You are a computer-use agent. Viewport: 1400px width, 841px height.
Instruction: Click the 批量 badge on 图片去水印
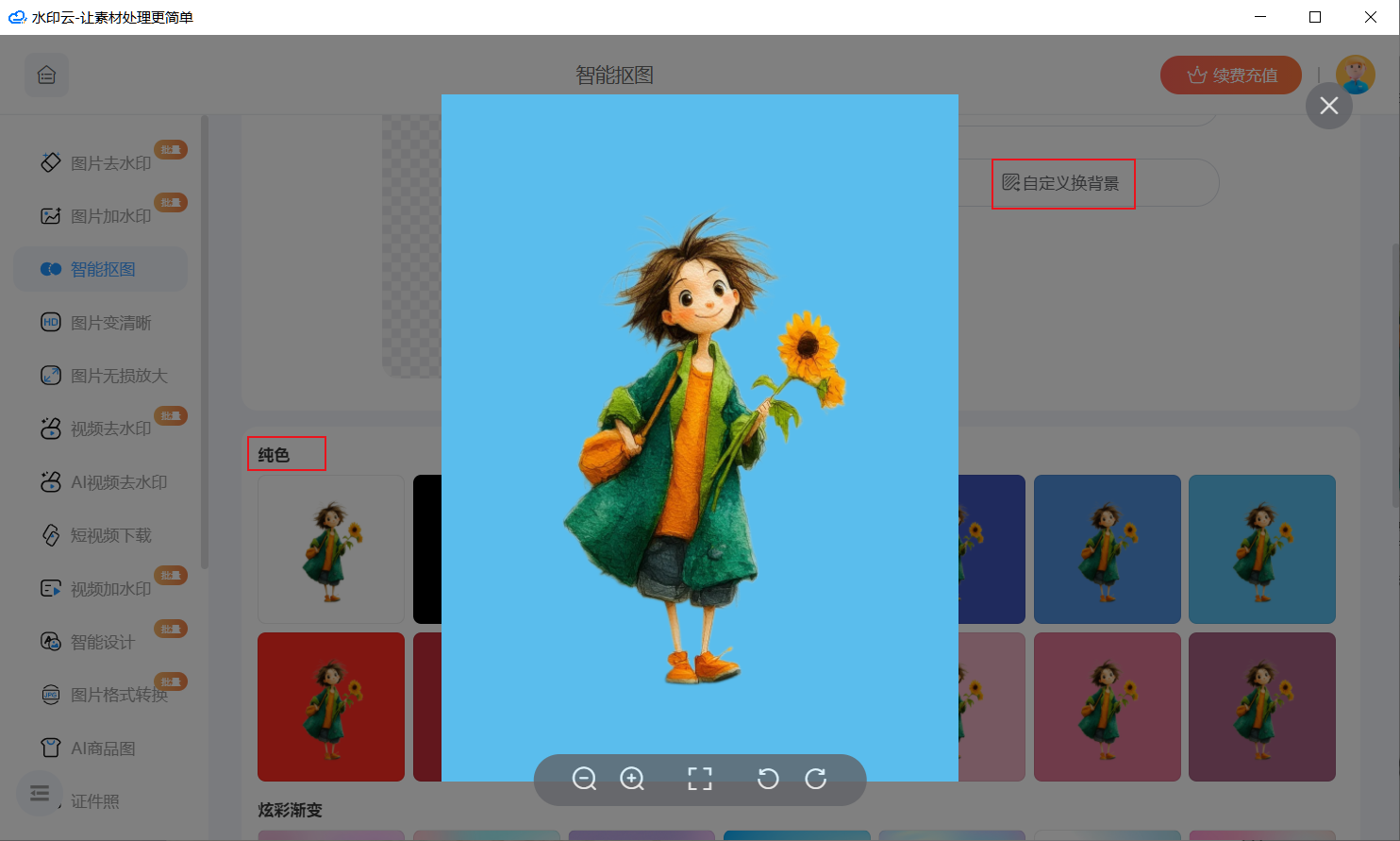tap(171, 149)
